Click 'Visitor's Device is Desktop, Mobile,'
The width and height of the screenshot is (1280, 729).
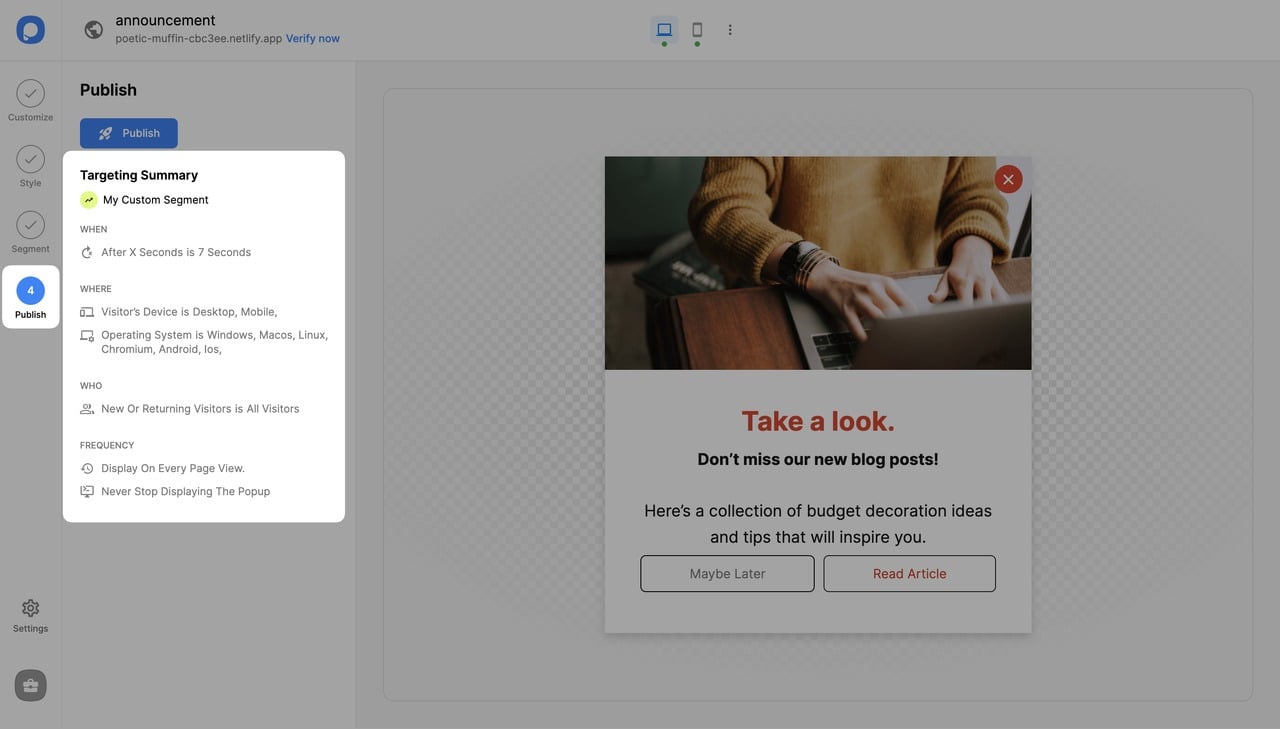click(189, 312)
